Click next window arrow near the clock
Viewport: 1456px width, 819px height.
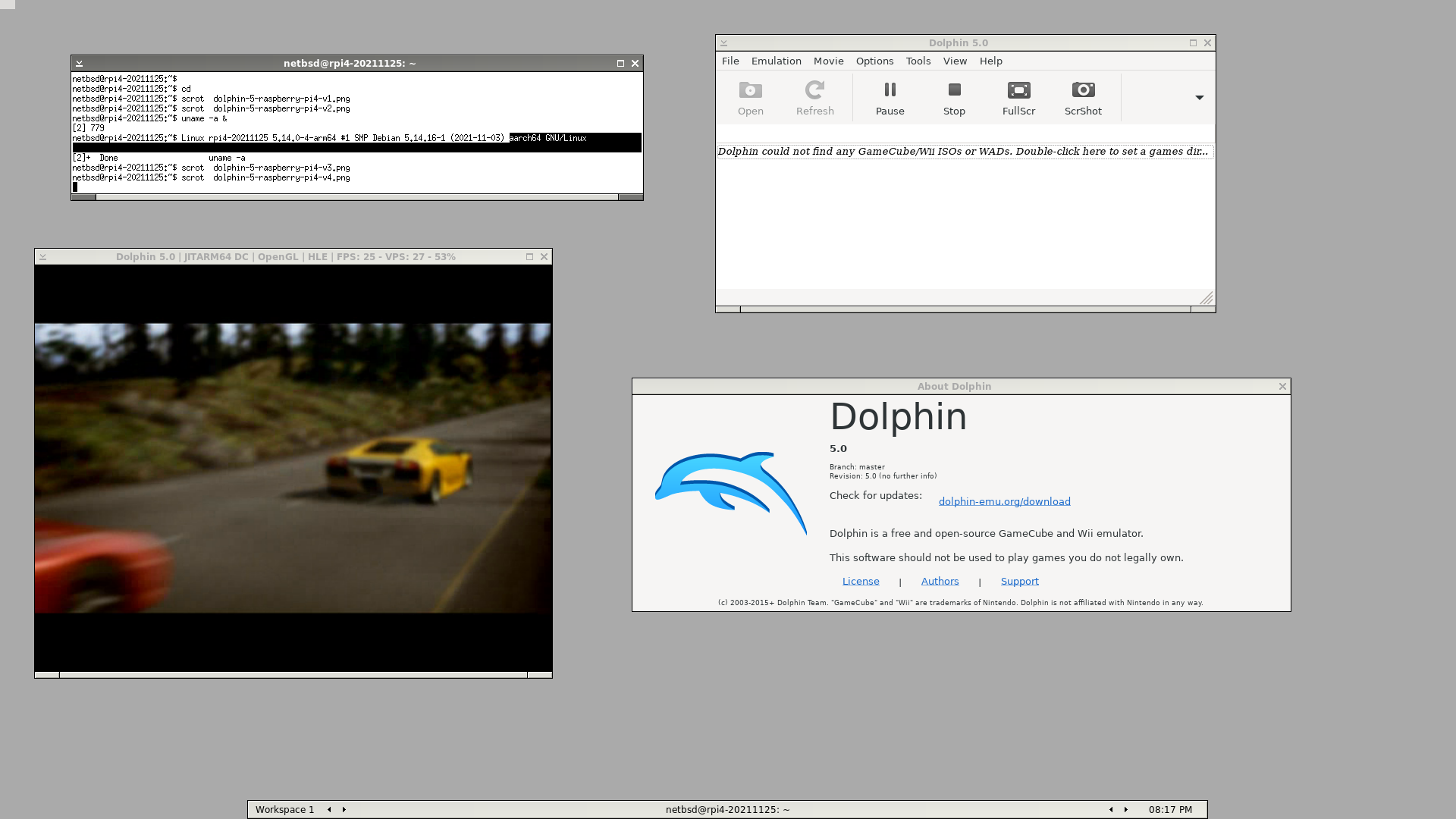(1125, 809)
